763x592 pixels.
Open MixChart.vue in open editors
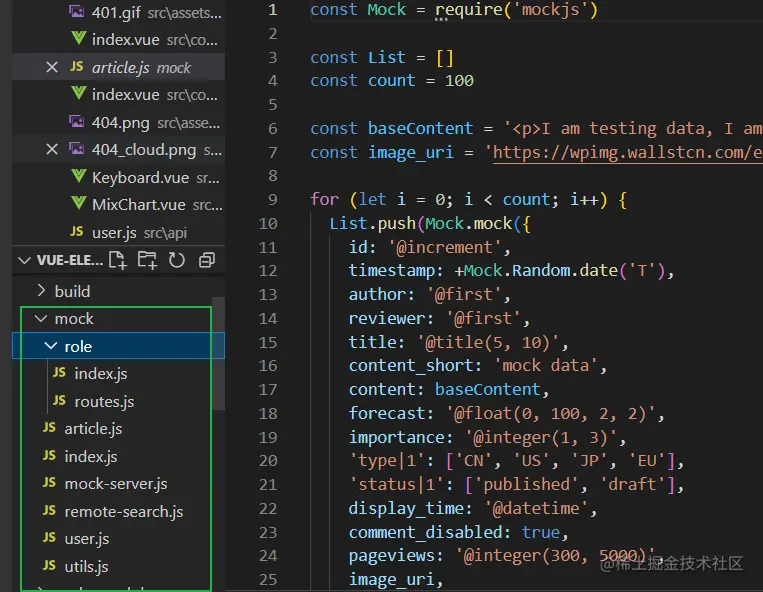click(118, 204)
